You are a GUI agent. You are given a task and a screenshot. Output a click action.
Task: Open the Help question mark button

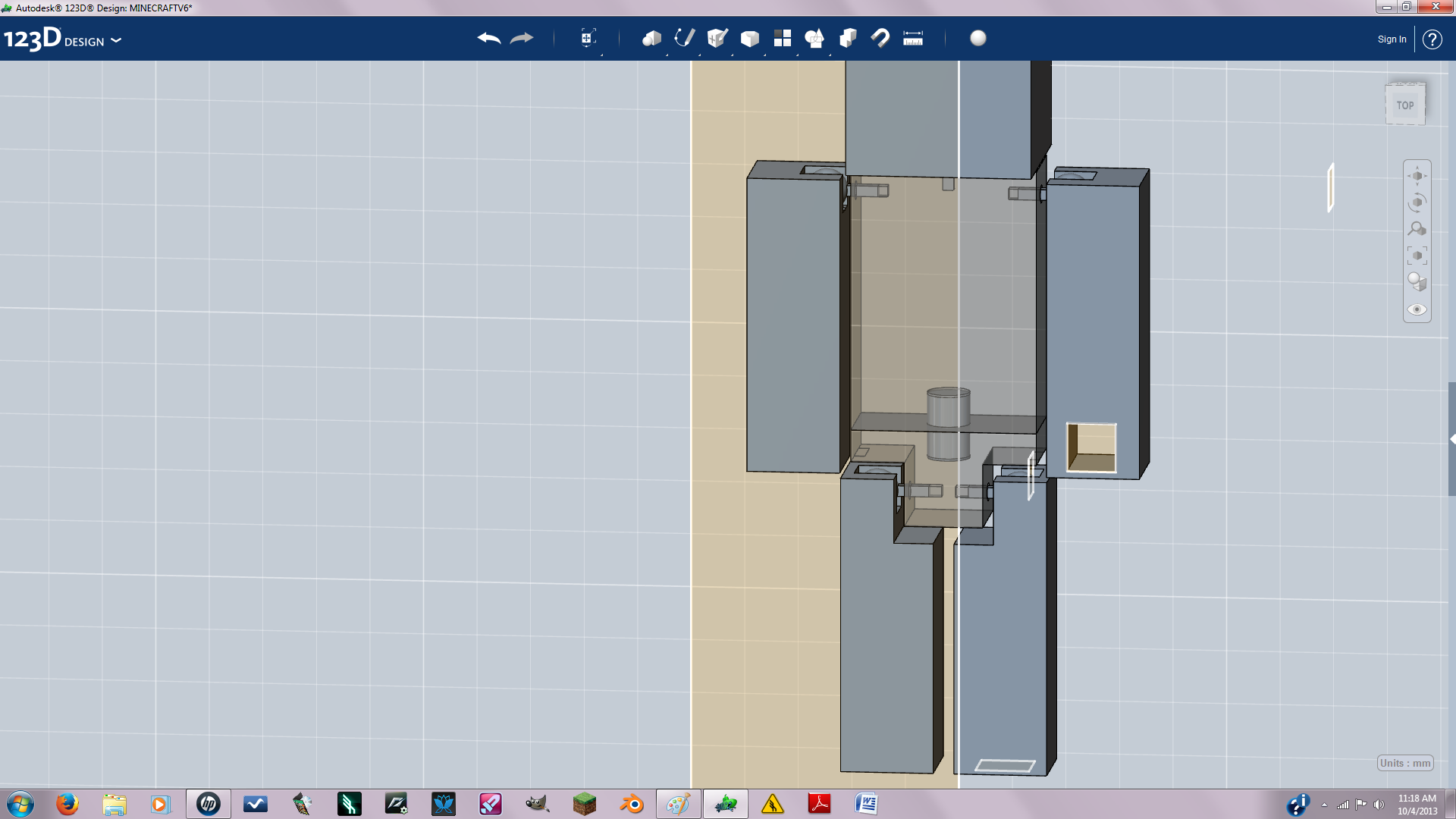pyautogui.click(x=1432, y=39)
